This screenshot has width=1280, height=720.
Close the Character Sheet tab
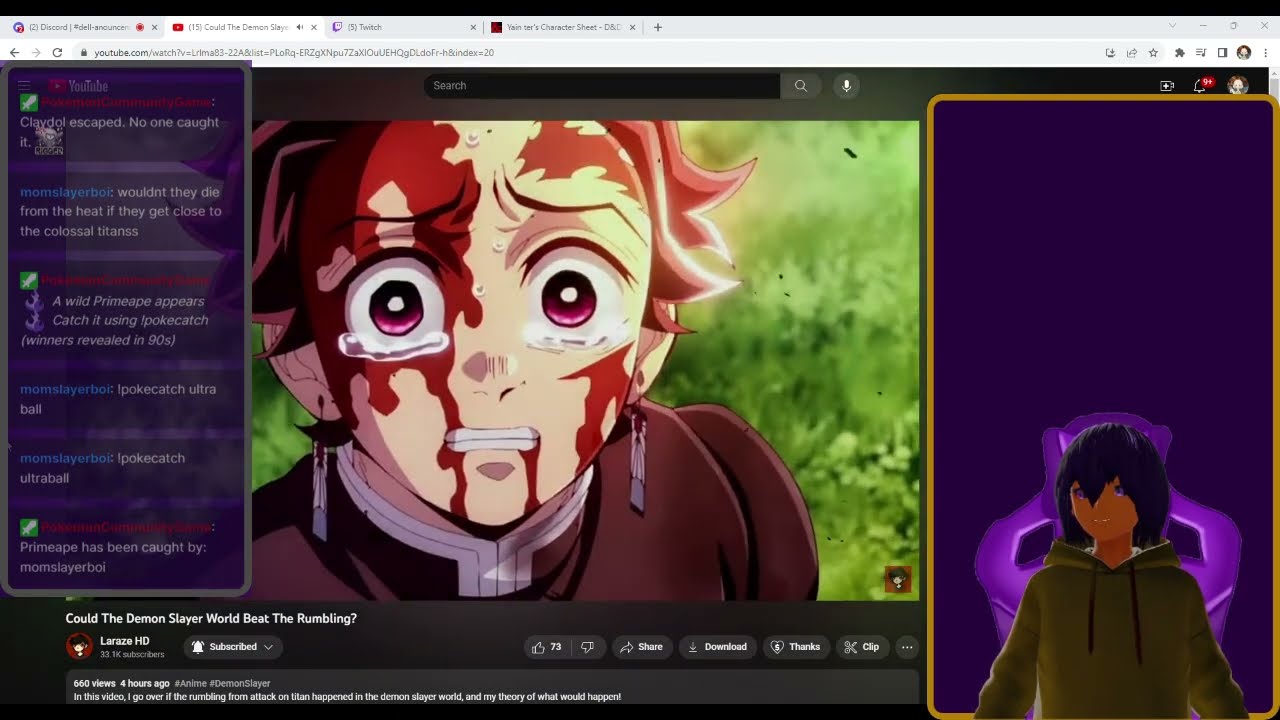point(633,27)
